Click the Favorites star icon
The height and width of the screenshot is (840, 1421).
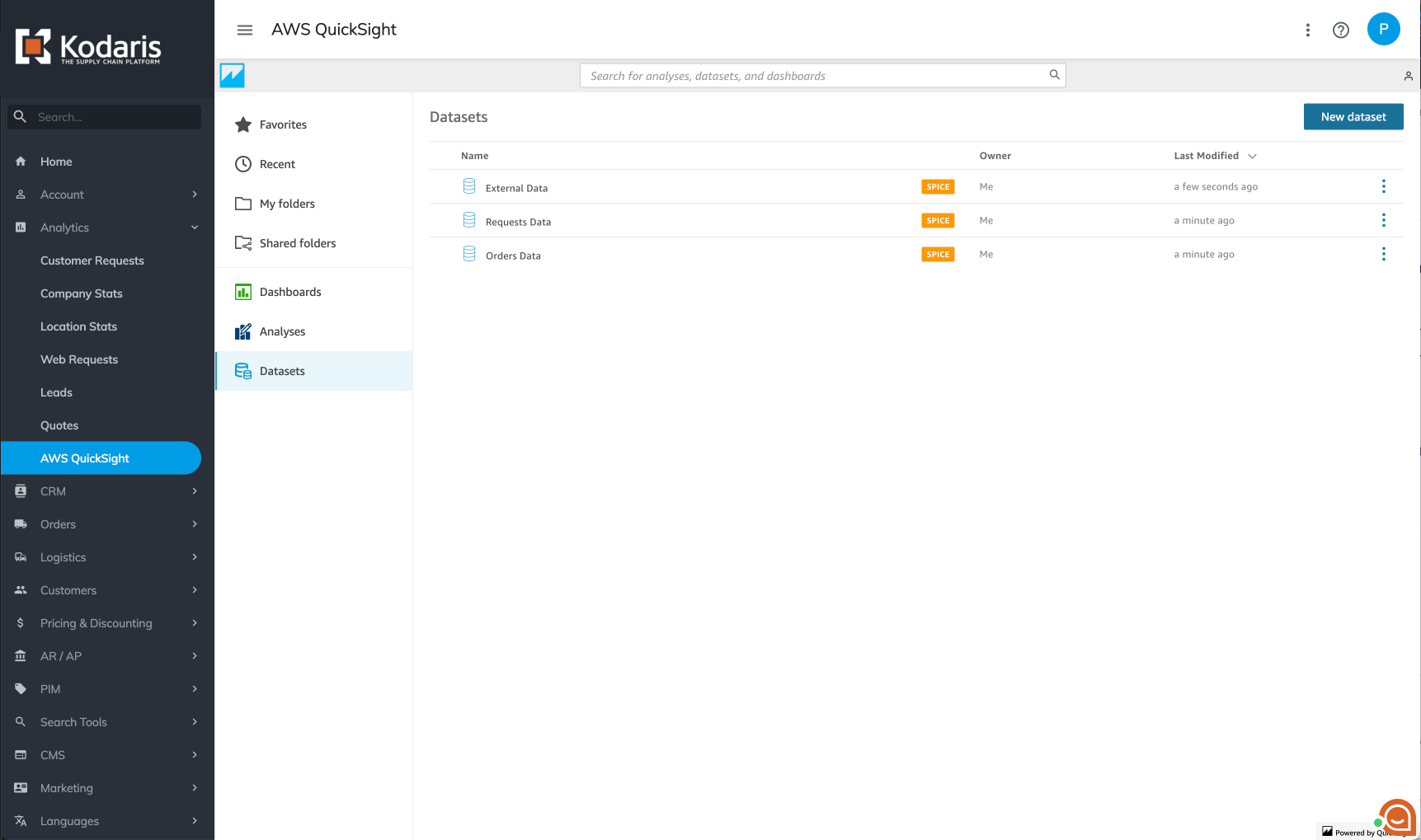243,124
